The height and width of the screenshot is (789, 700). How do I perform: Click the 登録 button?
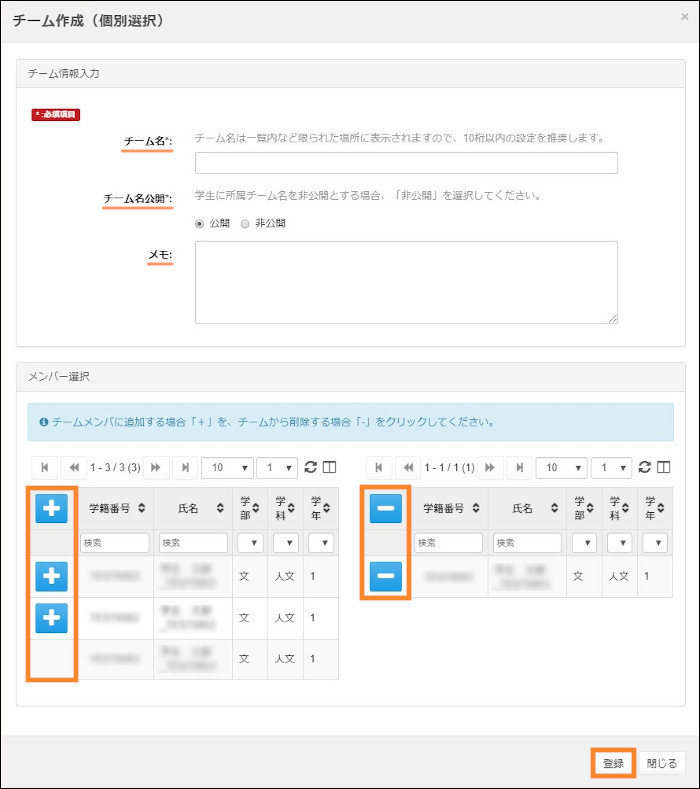(x=612, y=763)
